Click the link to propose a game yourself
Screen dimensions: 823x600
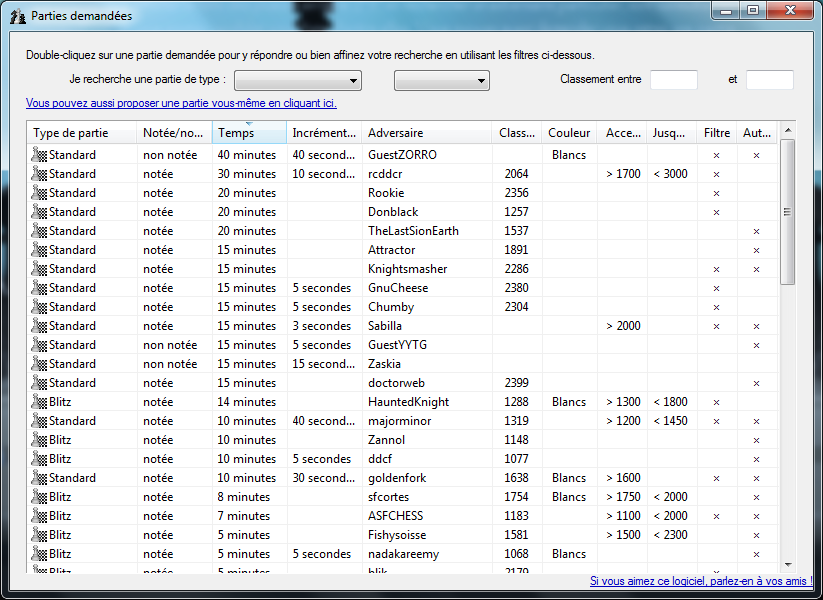tap(181, 103)
